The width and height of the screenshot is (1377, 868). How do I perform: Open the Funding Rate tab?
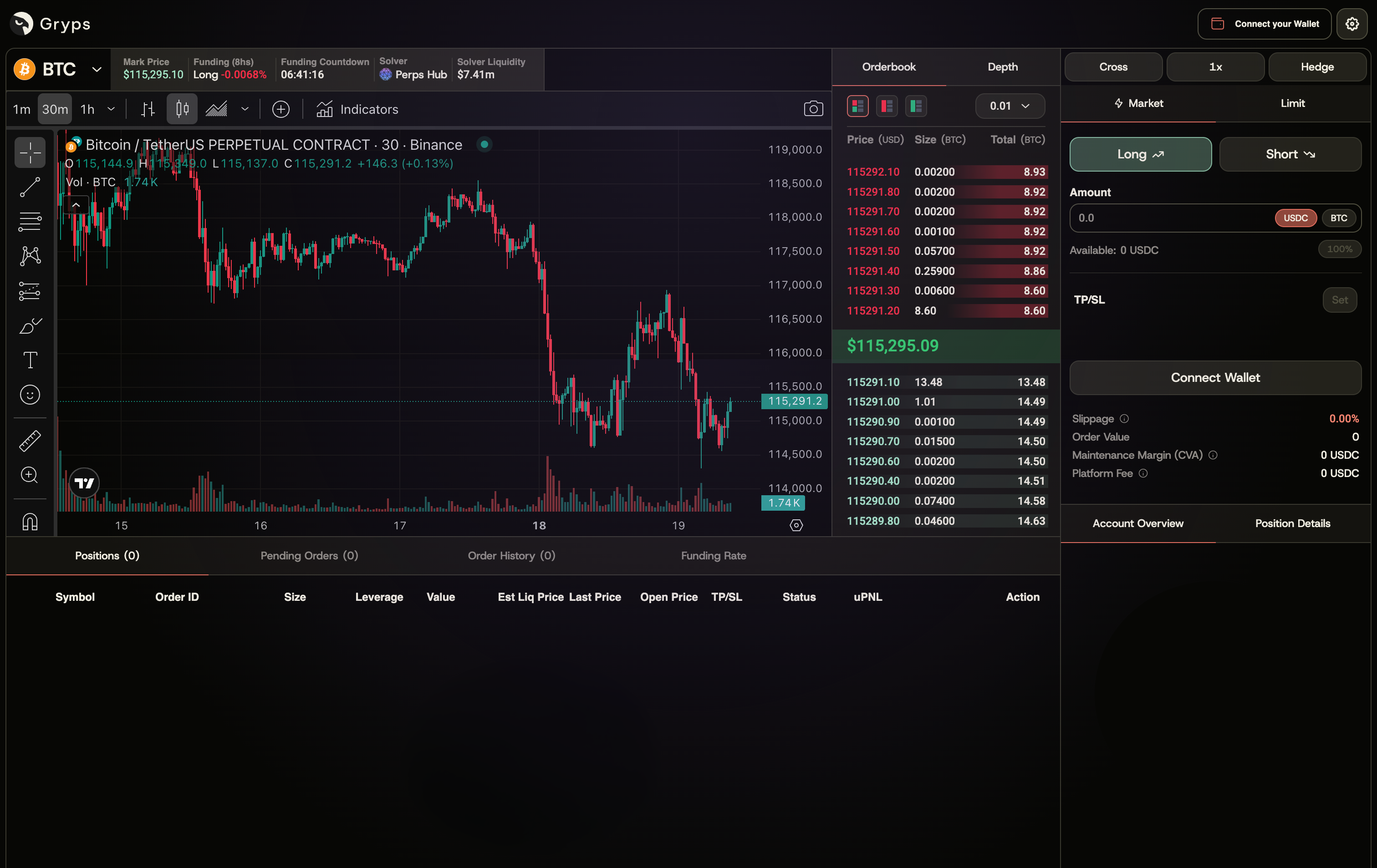click(x=713, y=555)
